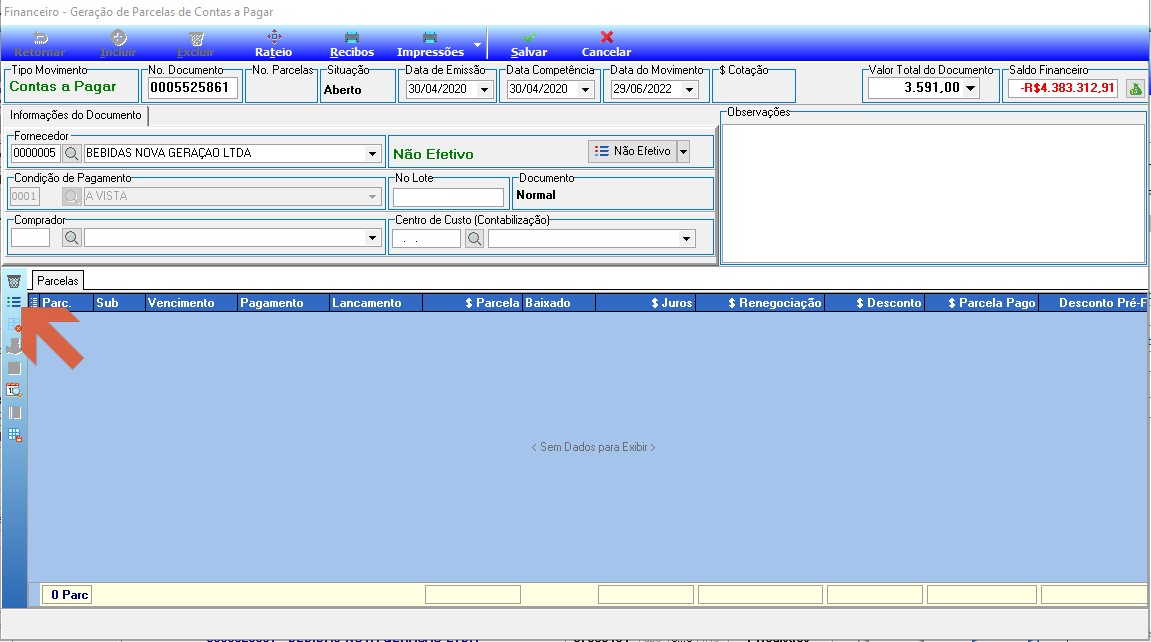
Task: Click the $ Juros column header
Action: pos(646,302)
